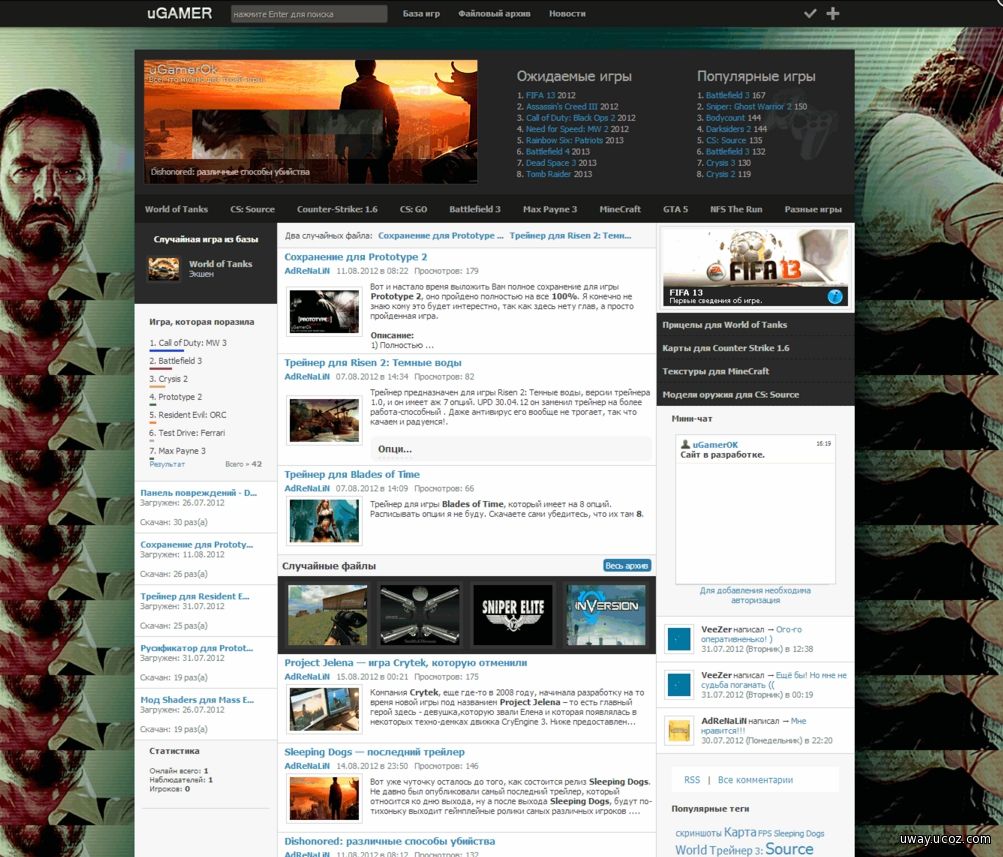Click the avatar next to VeeZer's 00:19 comment
Screen dimensions: 1003x857
pos(679,684)
